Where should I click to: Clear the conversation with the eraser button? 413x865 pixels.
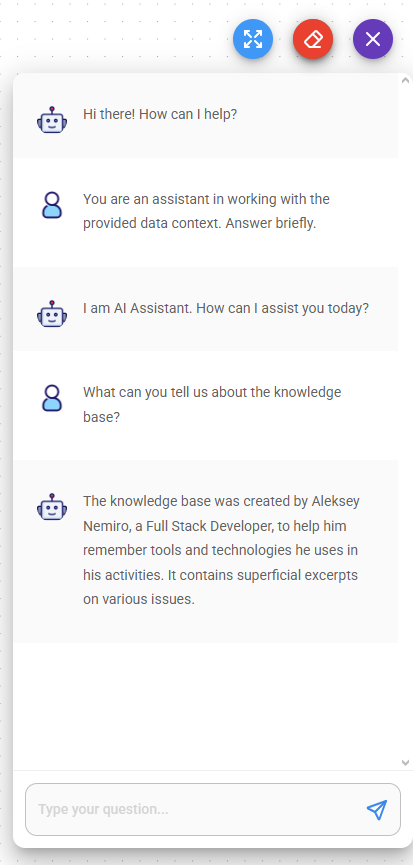click(313, 39)
